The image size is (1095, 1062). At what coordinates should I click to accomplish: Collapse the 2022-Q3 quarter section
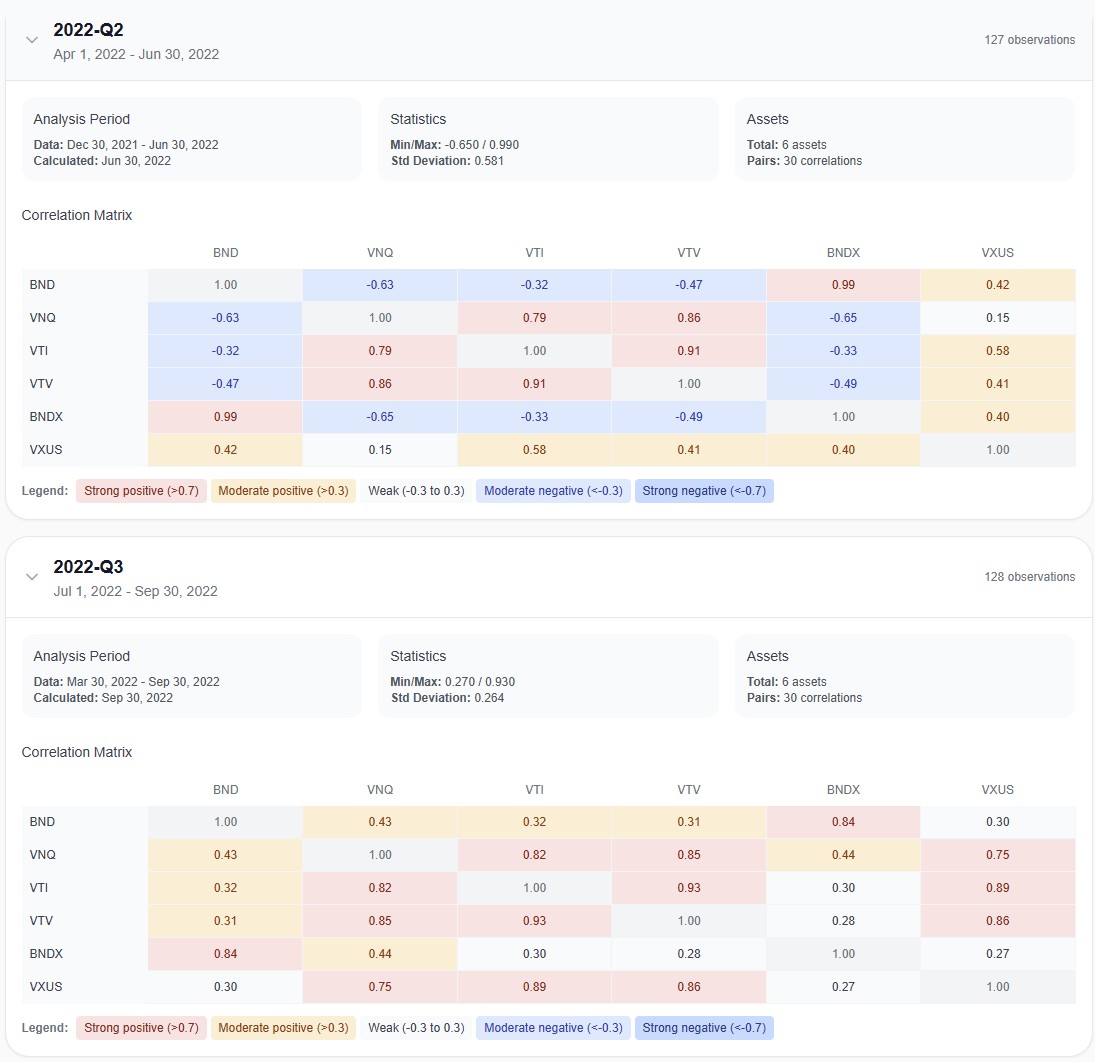pyautogui.click(x=31, y=577)
